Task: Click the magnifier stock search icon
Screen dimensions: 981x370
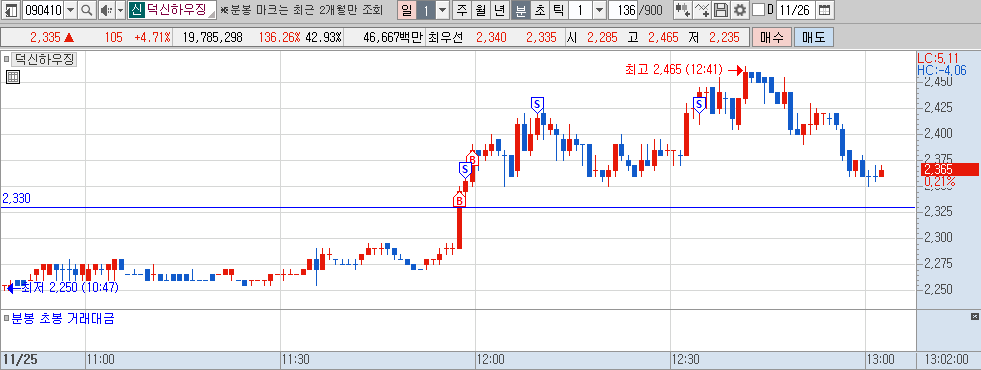Action: click(87, 10)
